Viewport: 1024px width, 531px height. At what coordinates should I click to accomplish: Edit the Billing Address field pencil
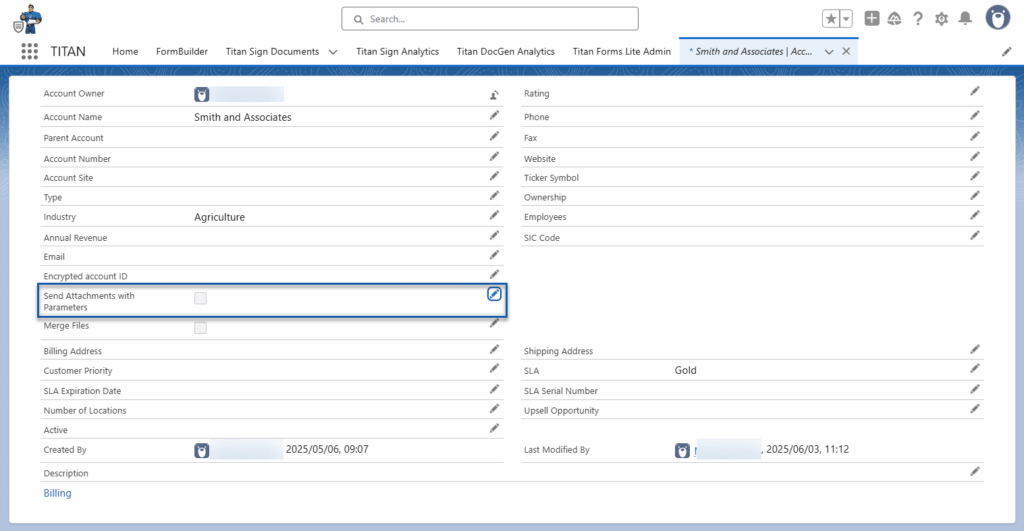click(x=494, y=349)
